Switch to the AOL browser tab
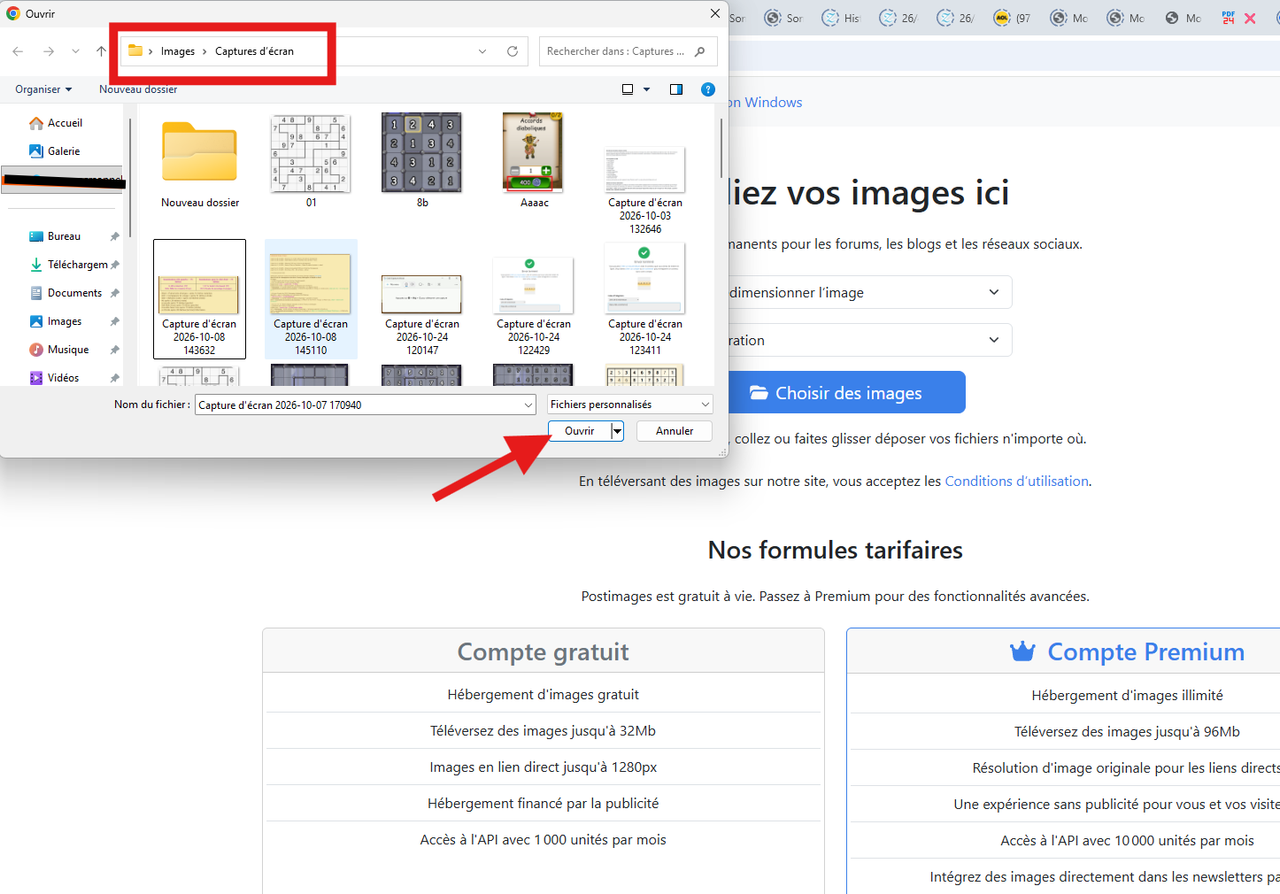1280x894 pixels. (x=1002, y=18)
